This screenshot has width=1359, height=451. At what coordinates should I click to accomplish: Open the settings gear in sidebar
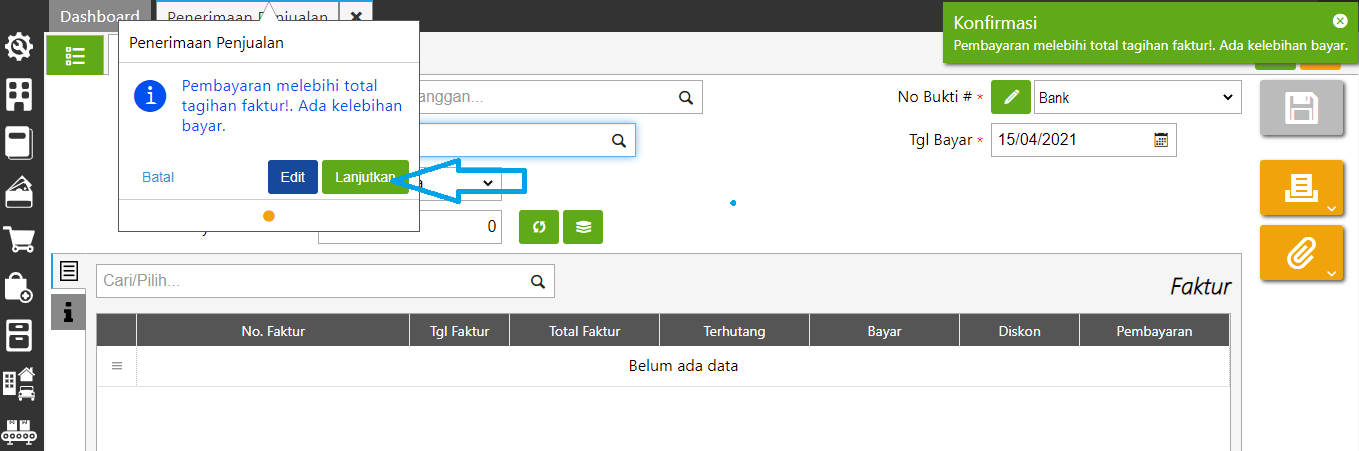pos(20,47)
